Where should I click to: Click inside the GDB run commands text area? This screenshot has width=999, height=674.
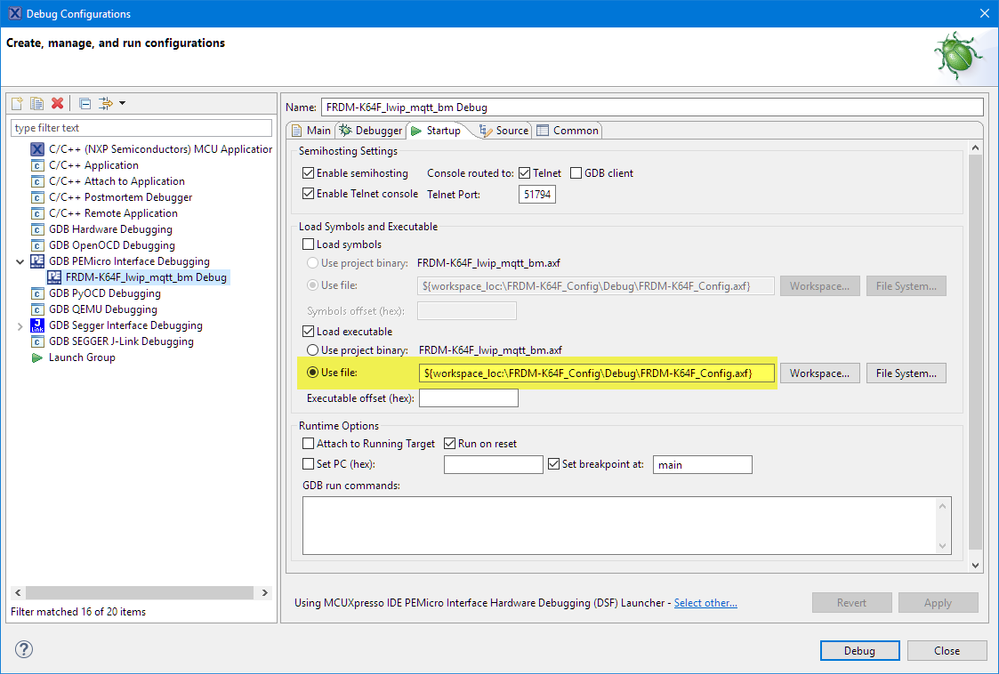(627, 526)
